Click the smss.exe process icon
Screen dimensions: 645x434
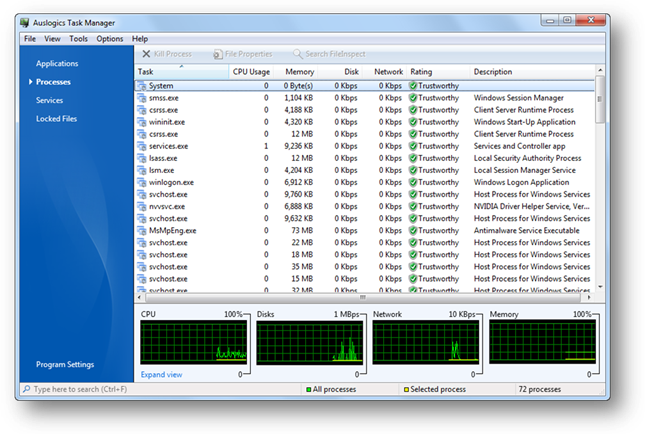[141, 98]
